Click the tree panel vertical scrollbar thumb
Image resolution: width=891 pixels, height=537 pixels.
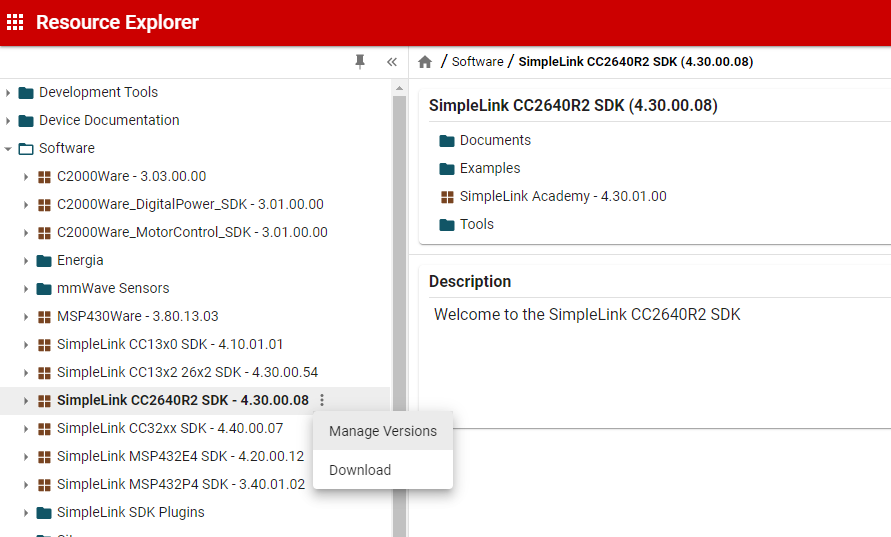tap(399, 315)
